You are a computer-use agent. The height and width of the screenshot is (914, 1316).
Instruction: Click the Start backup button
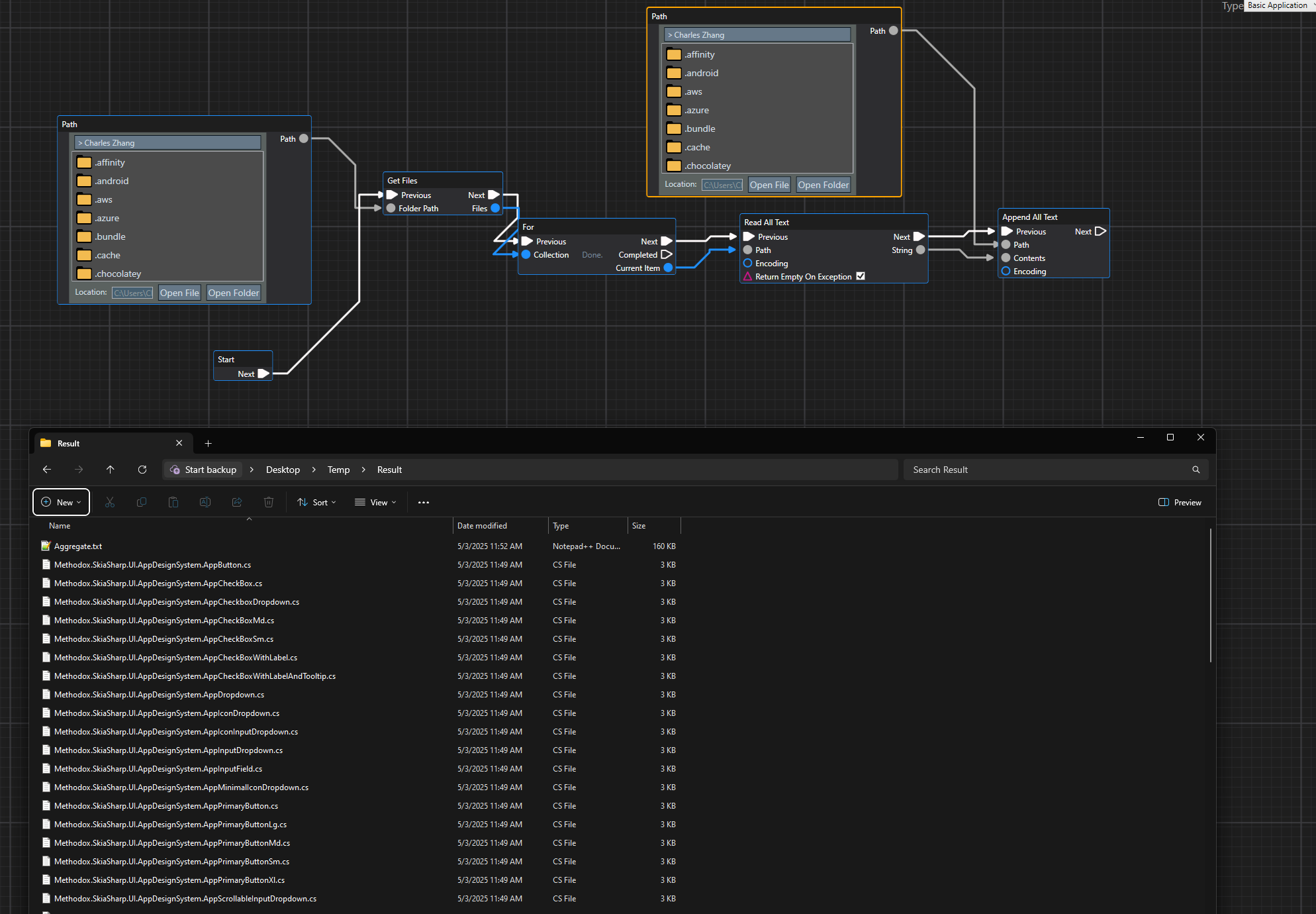pos(203,470)
